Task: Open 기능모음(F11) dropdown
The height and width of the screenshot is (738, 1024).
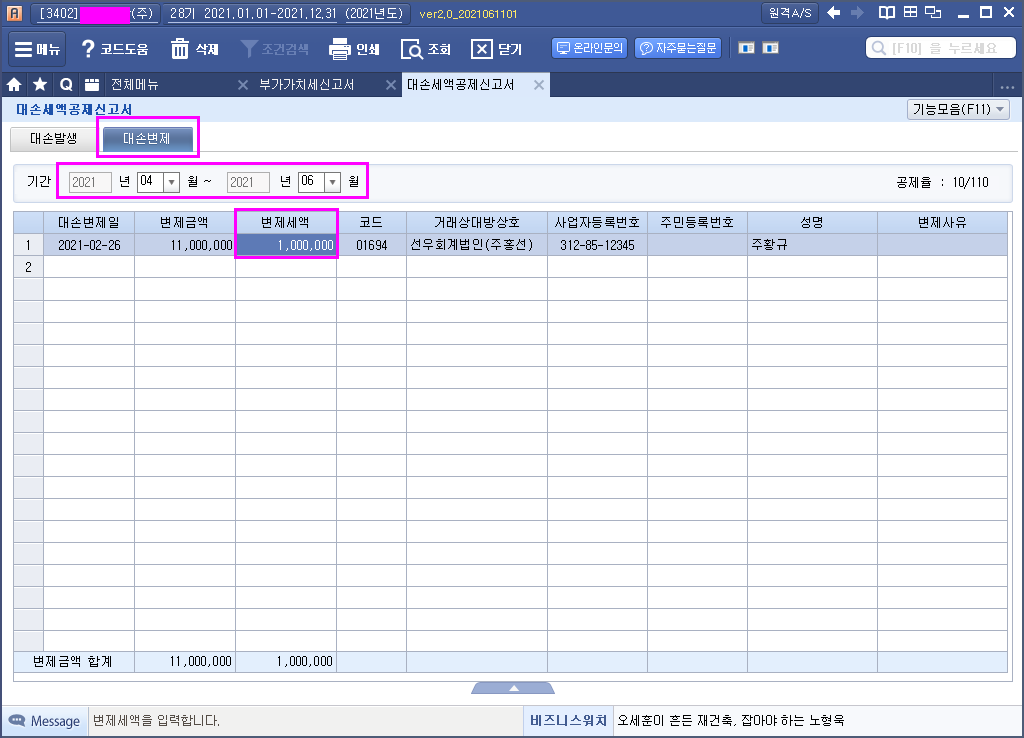Action: [958, 109]
